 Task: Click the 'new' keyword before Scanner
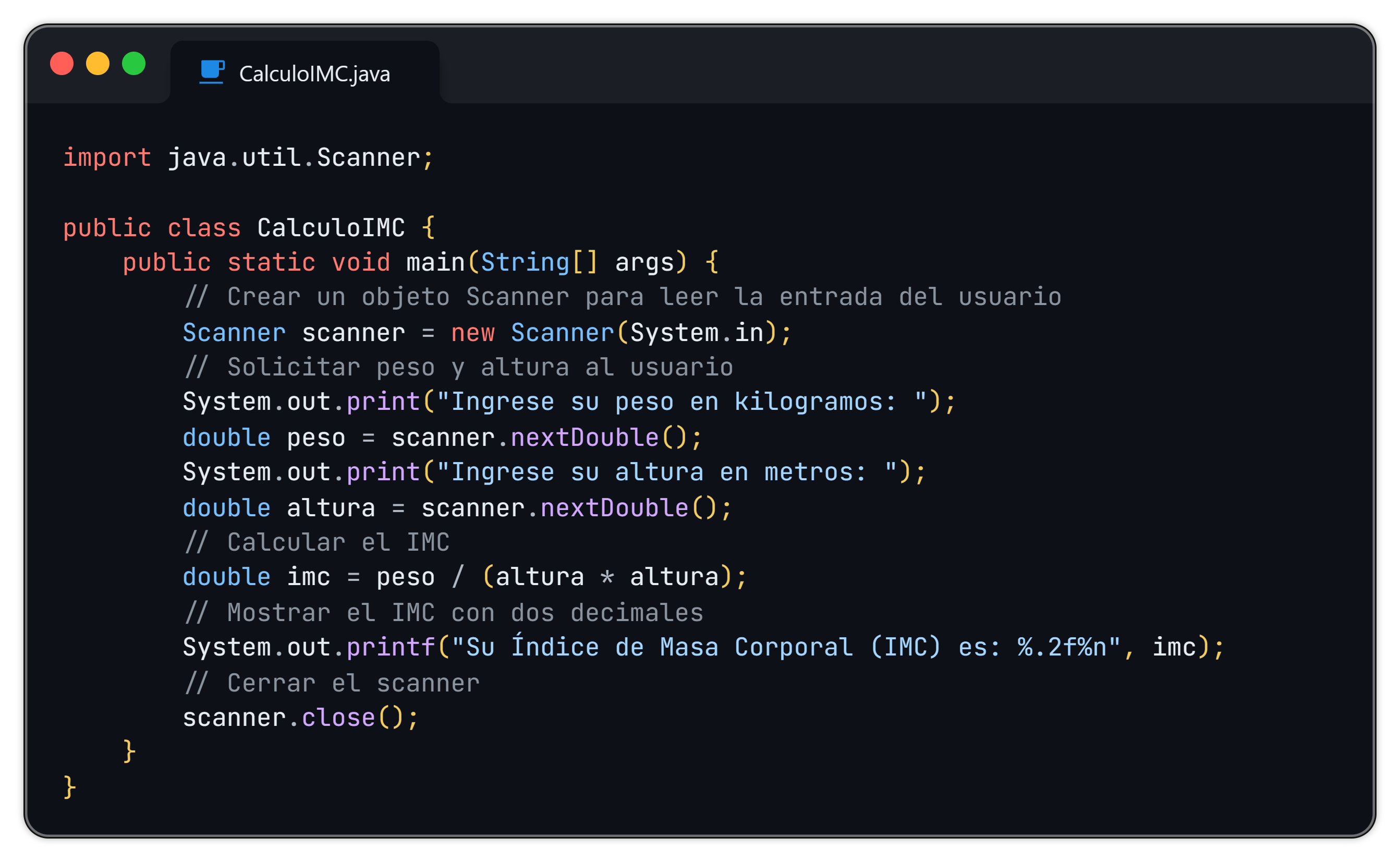[472, 332]
